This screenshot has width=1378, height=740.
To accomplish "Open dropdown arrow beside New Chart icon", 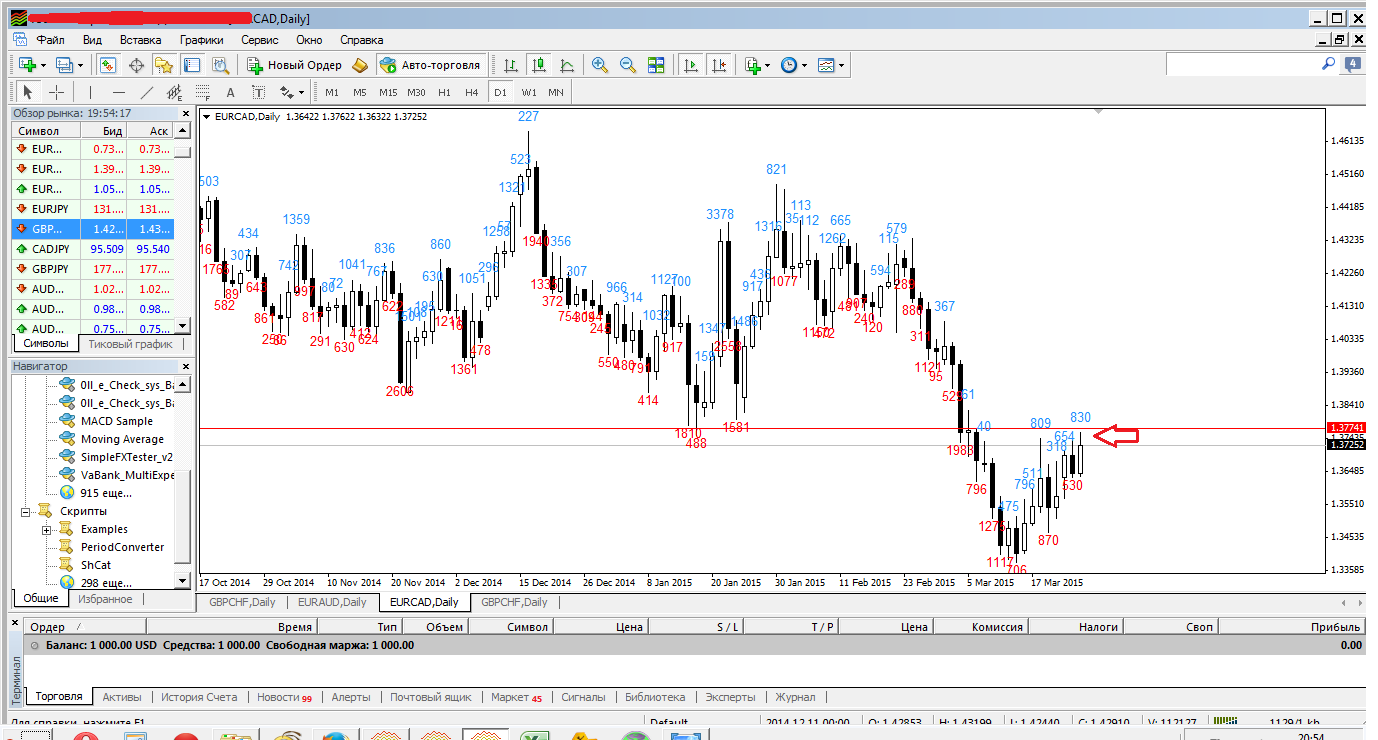I will coord(43,66).
